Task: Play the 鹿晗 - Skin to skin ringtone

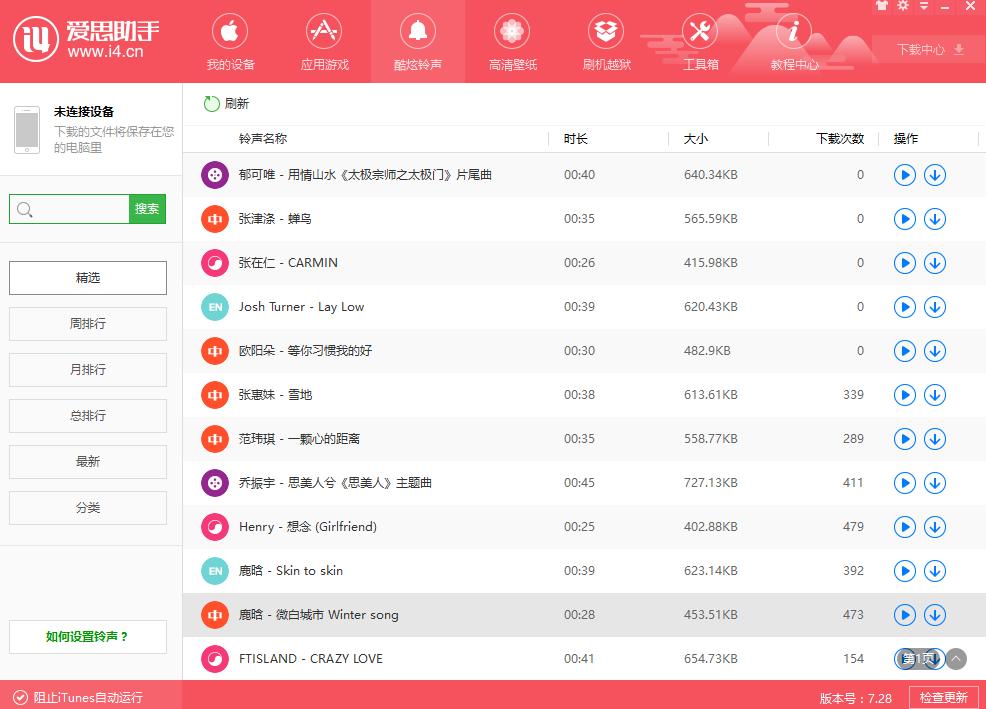Action: 904,571
